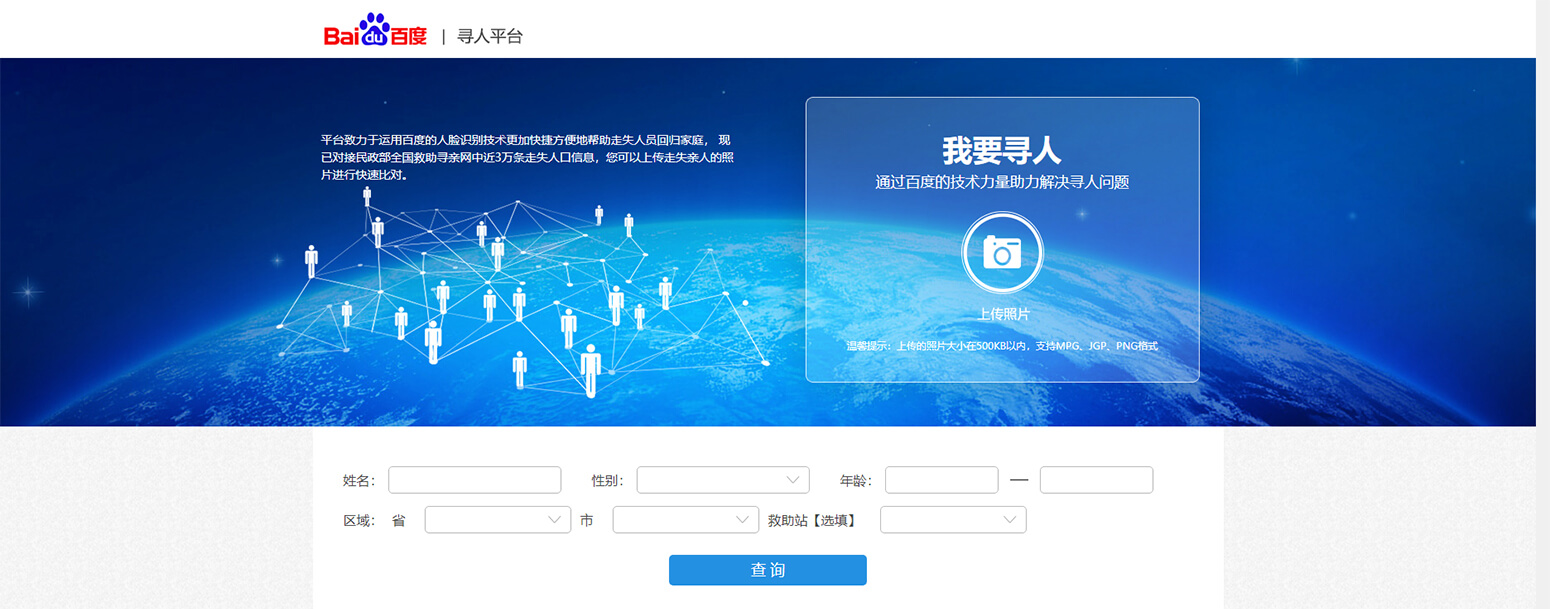The image size is (1550, 609).
Task: Click the minimum age input box
Action: click(x=940, y=479)
